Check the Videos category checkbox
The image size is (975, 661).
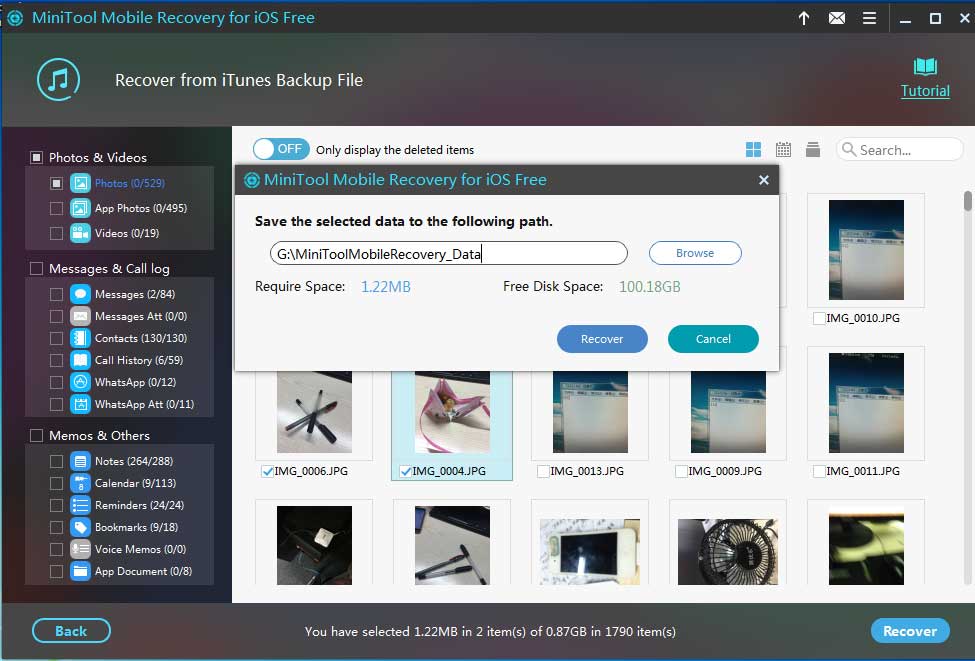tap(57, 233)
